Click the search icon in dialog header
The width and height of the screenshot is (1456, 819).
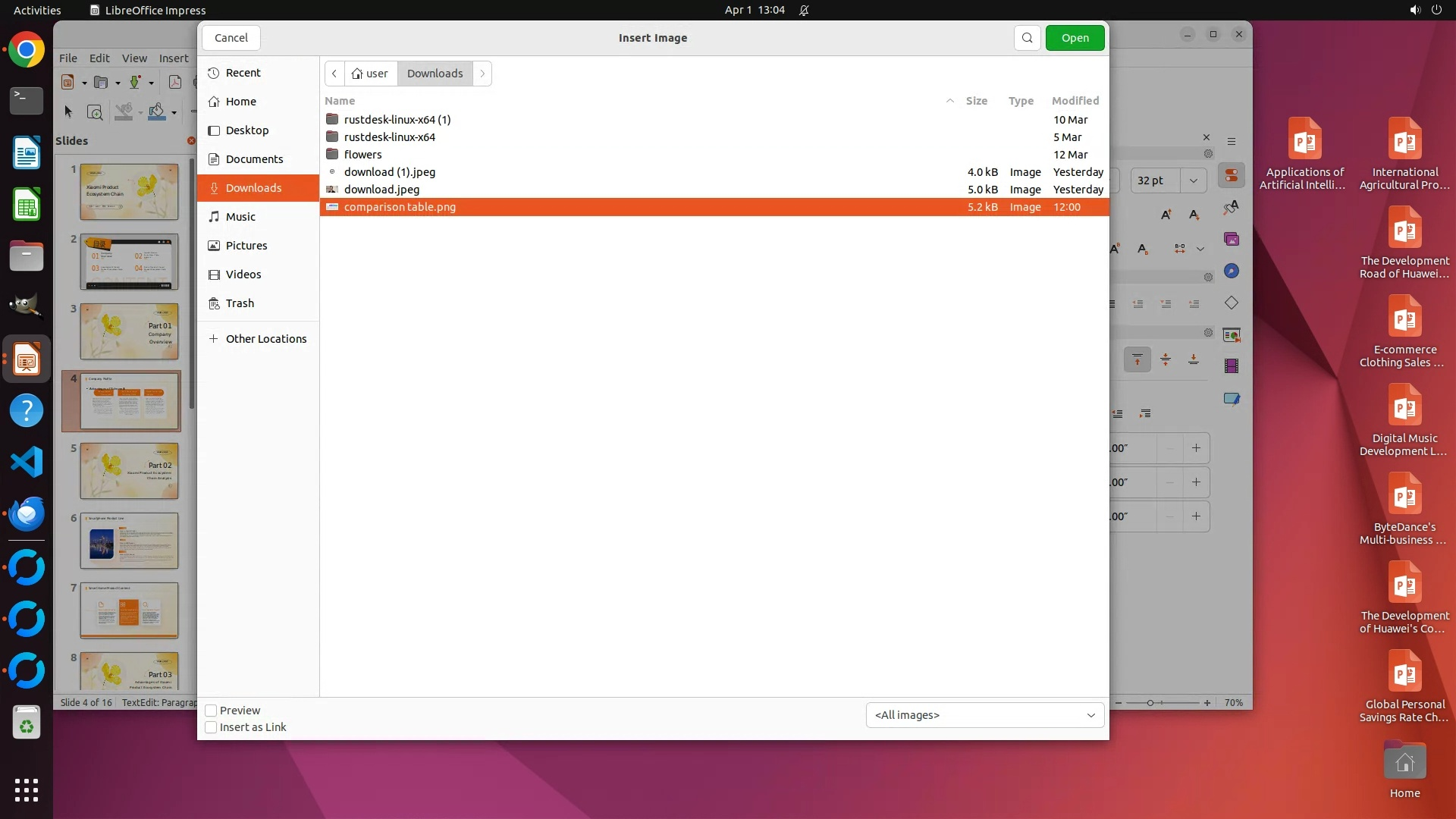1027,38
